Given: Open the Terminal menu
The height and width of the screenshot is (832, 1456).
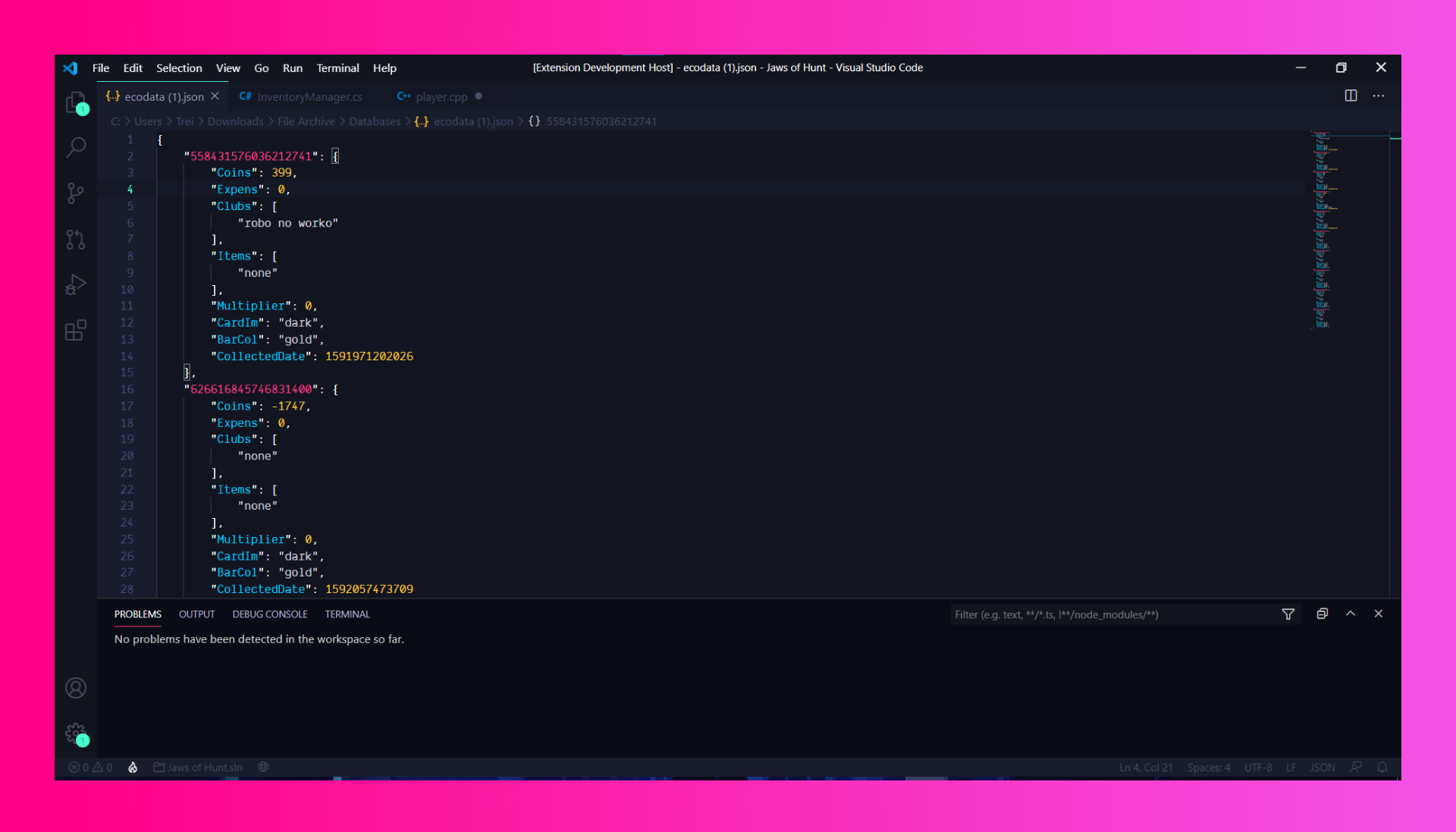Looking at the screenshot, I should tap(337, 68).
